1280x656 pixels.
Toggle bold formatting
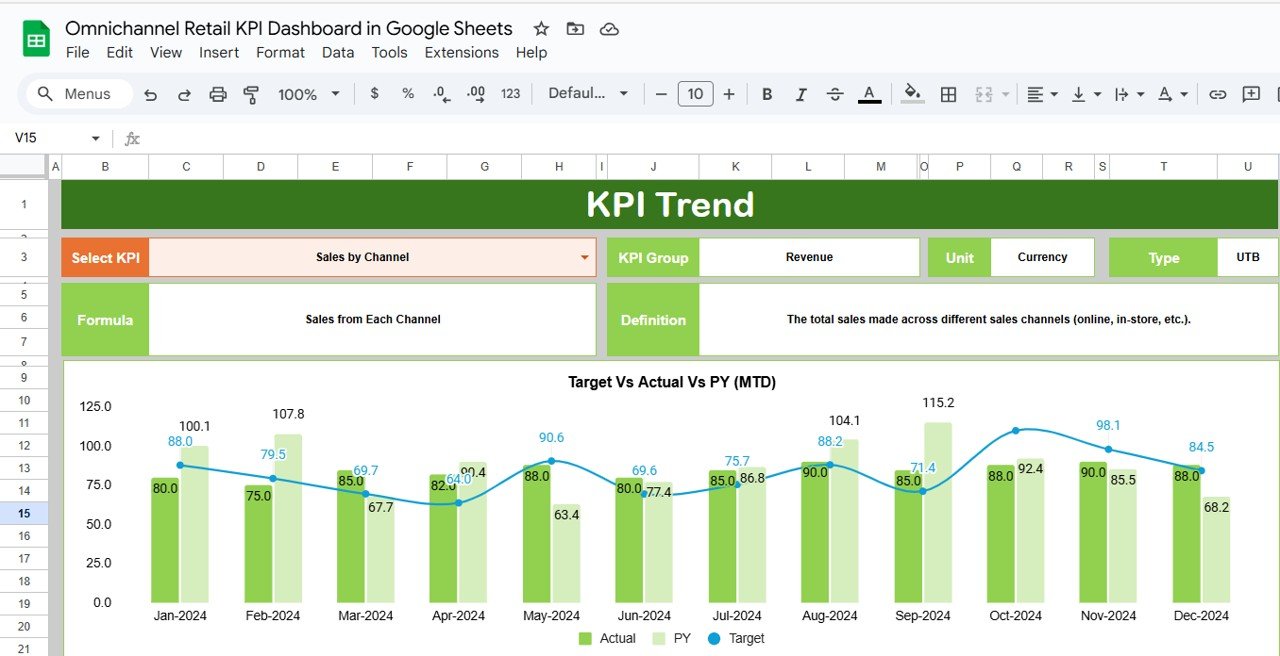(767, 94)
